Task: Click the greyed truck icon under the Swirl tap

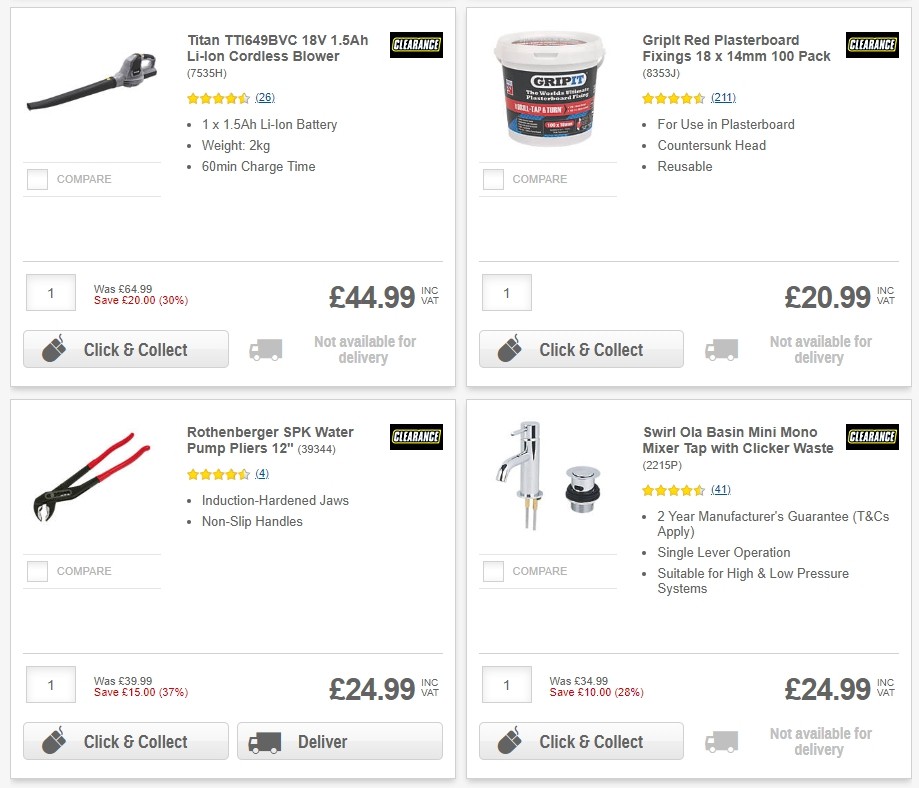Action: (x=721, y=741)
